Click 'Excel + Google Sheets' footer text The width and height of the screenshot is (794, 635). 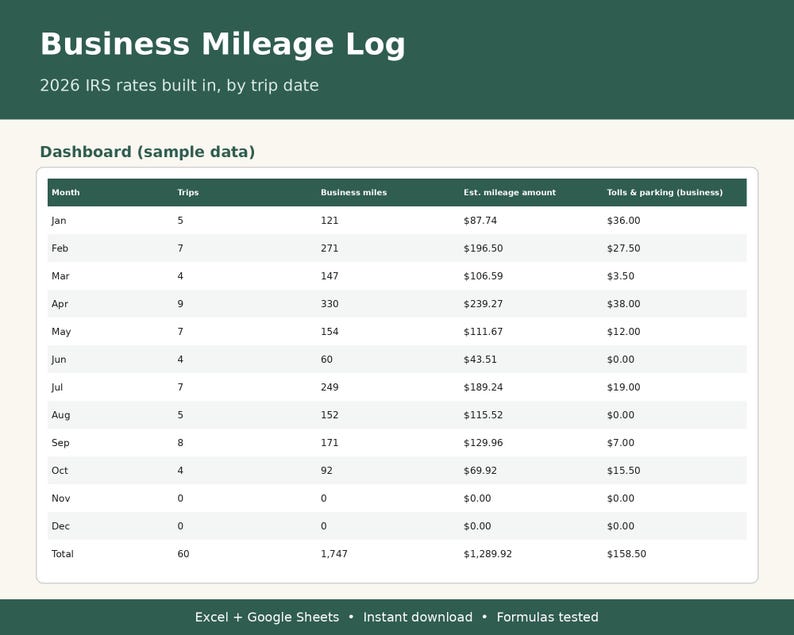click(x=267, y=617)
